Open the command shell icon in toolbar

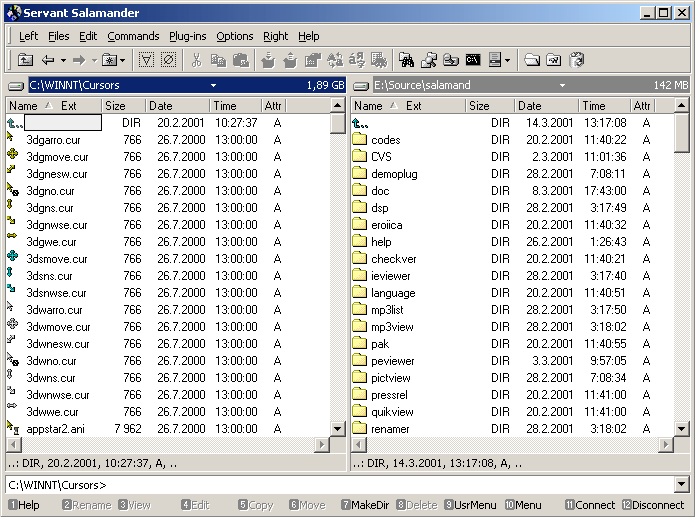coord(473,60)
